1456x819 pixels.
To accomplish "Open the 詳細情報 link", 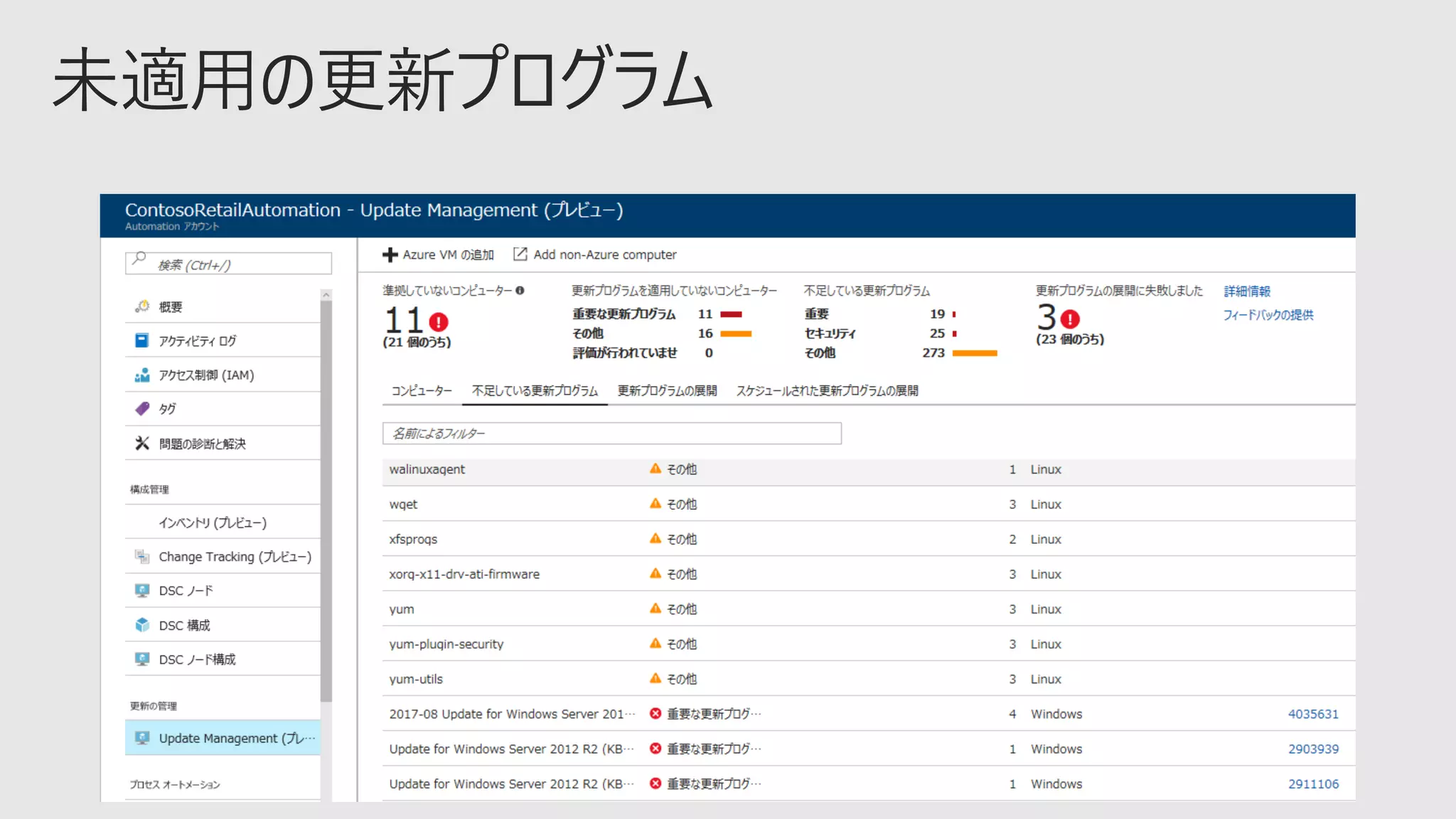I will (x=1247, y=291).
